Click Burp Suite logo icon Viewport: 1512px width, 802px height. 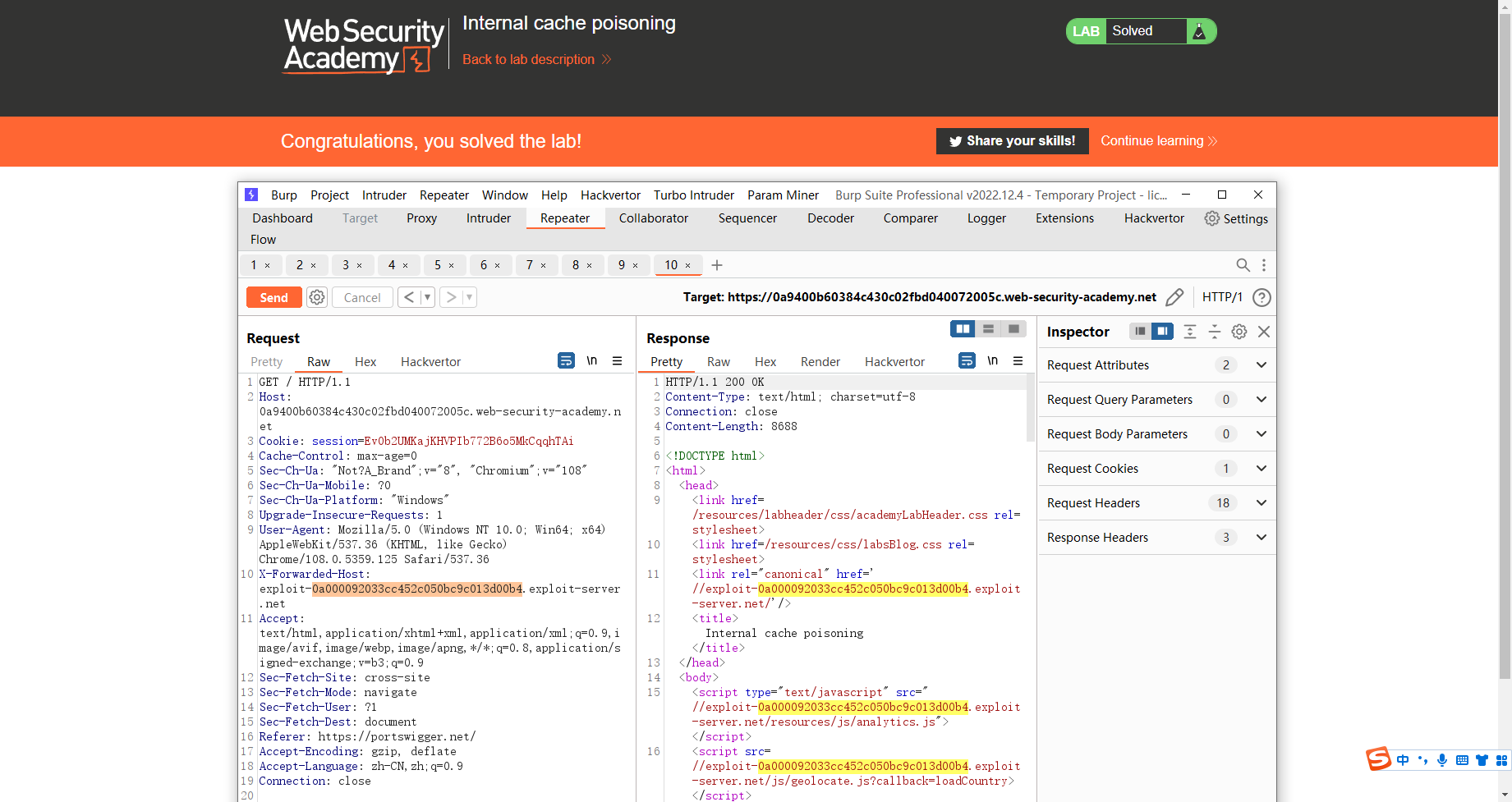point(251,195)
